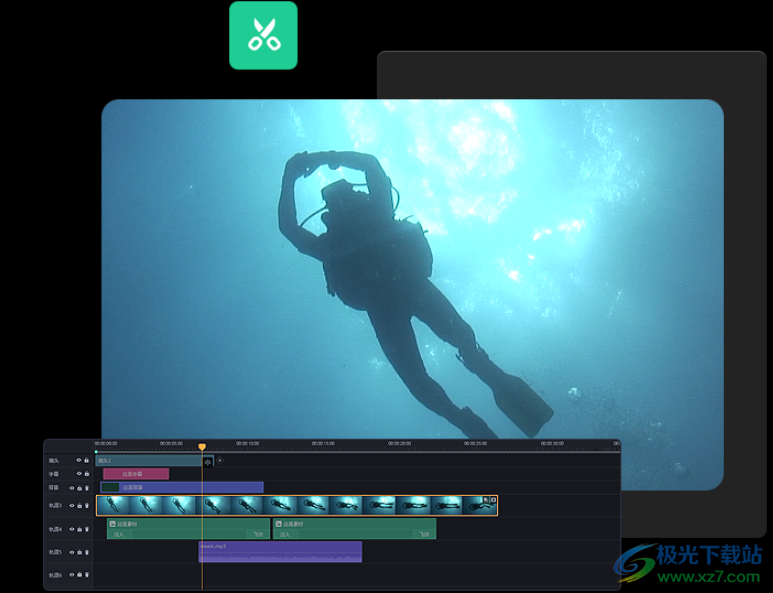The width and height of the screenshot is (773, 593).
Task: Click the trash icon on 背景 track
Action: [87, 488]
